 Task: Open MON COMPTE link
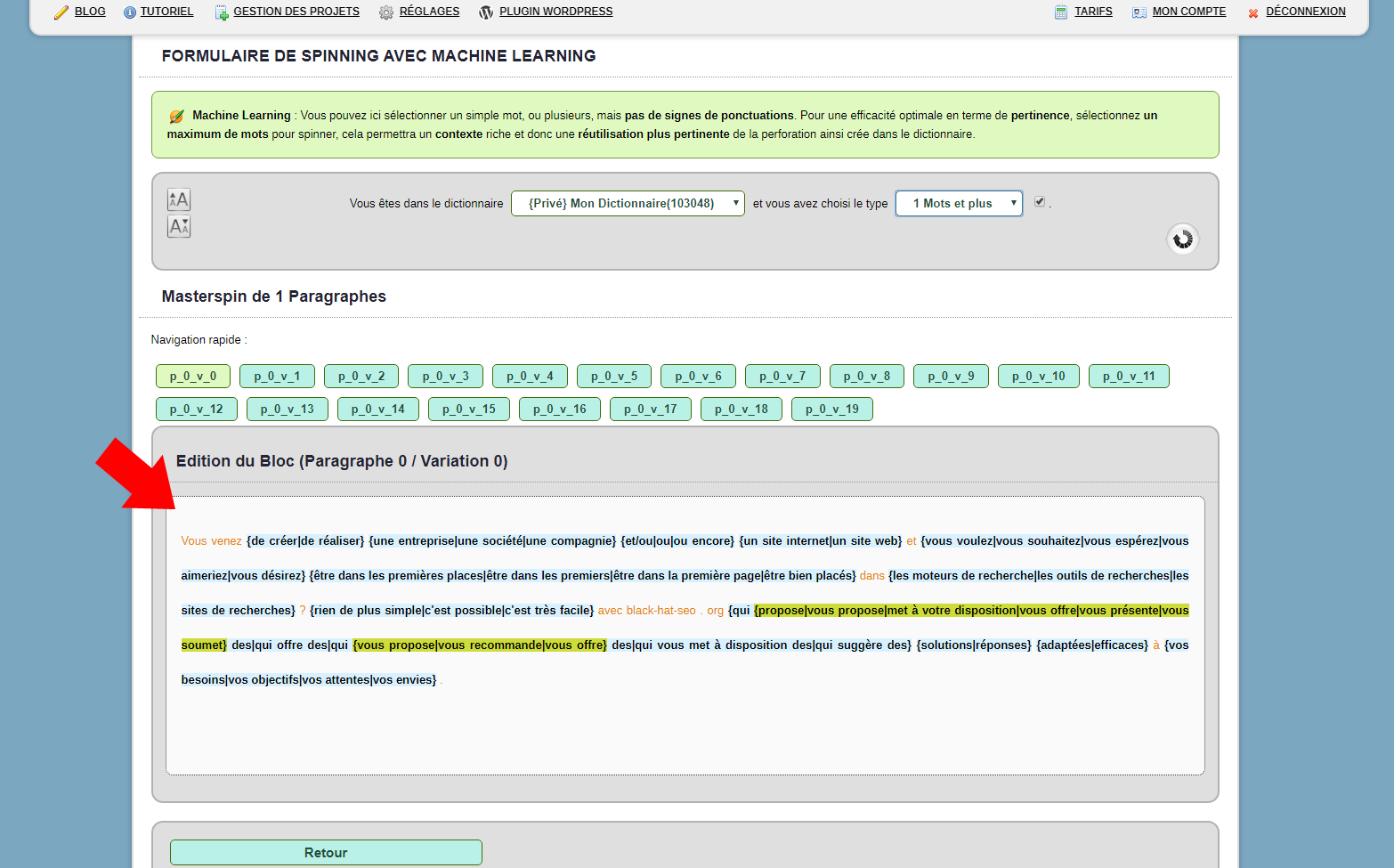pos(1189,12)
